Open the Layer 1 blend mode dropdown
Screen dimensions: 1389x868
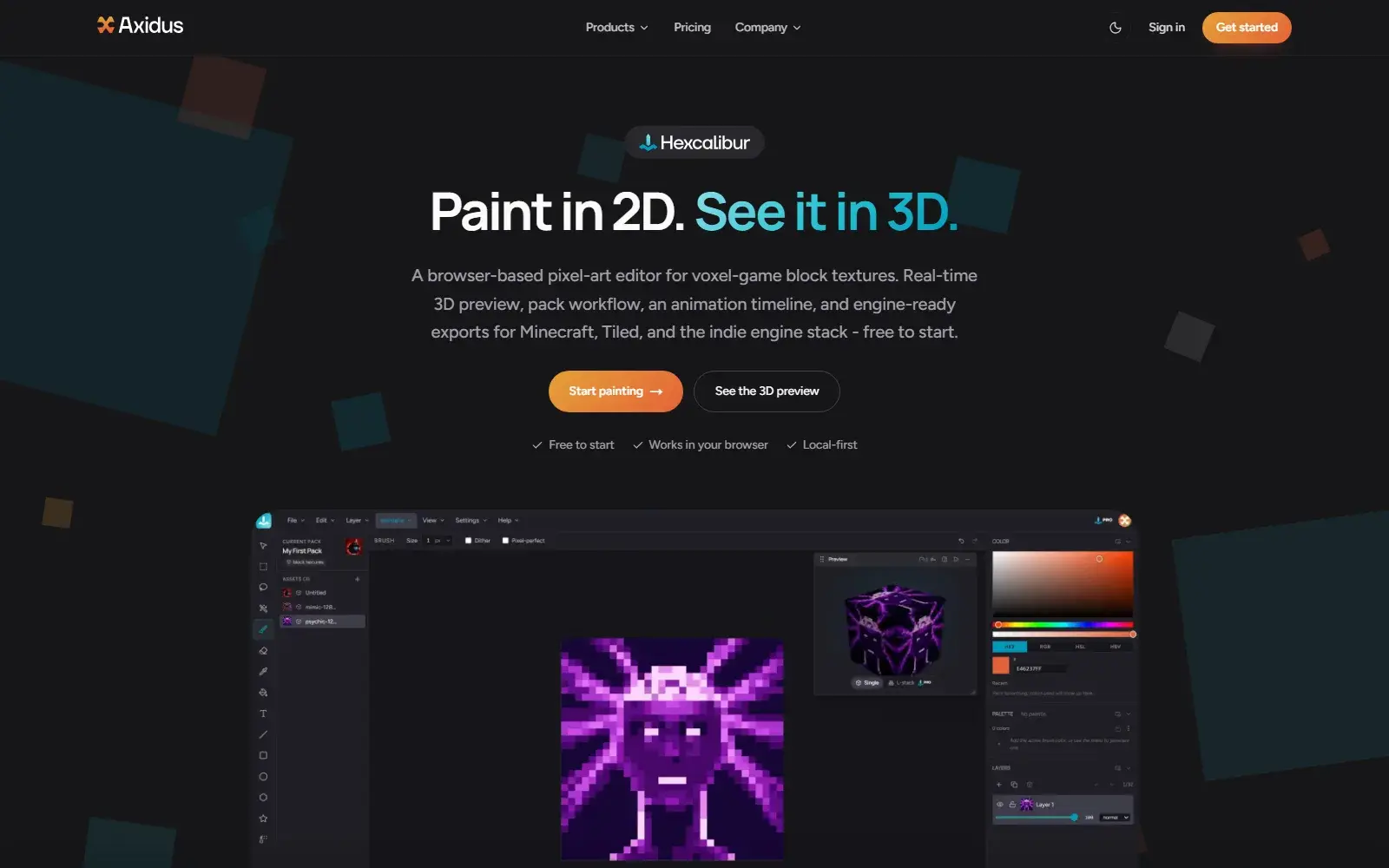(1116, 818)
